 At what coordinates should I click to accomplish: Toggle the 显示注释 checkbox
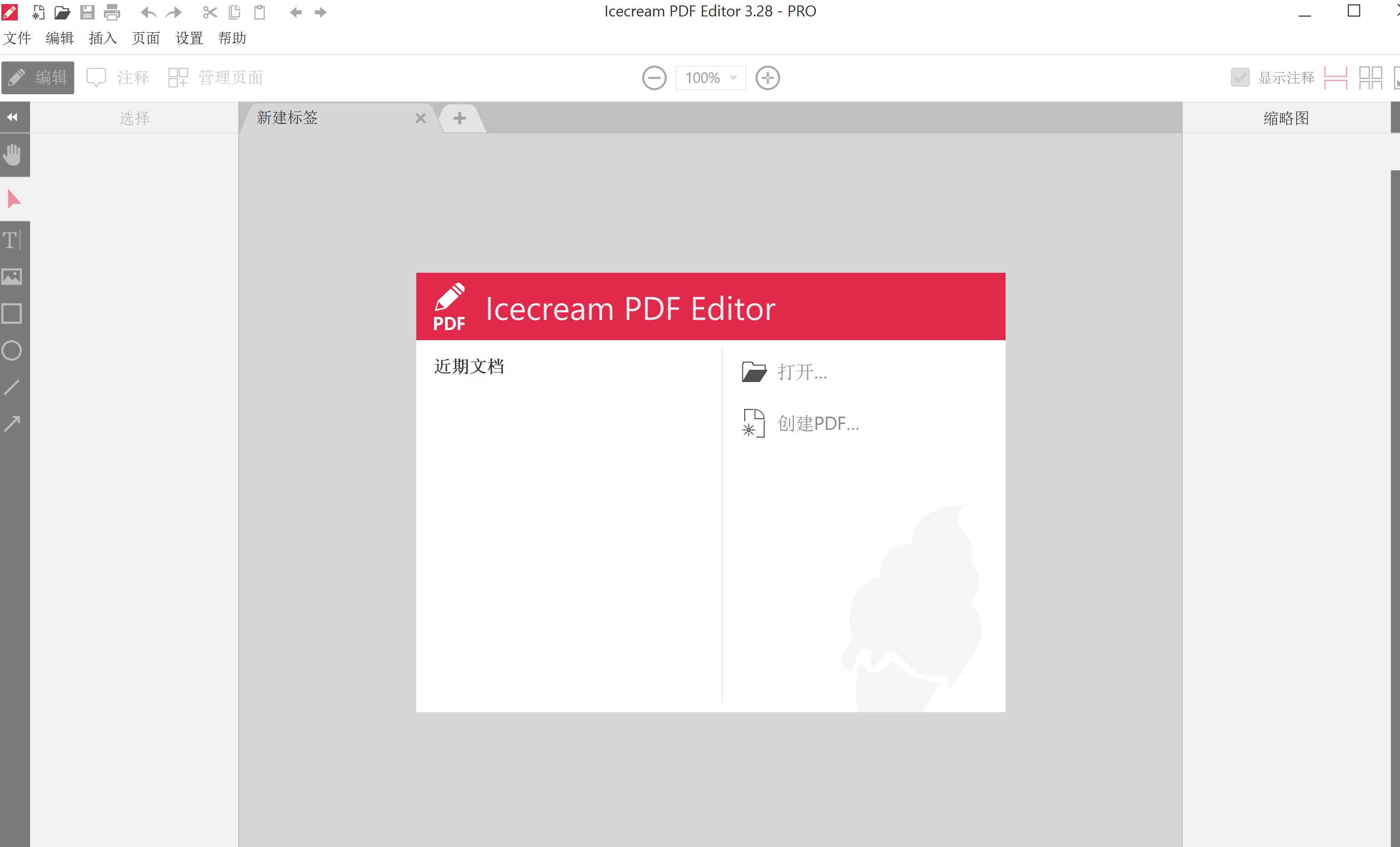(x=1240, y=77)
